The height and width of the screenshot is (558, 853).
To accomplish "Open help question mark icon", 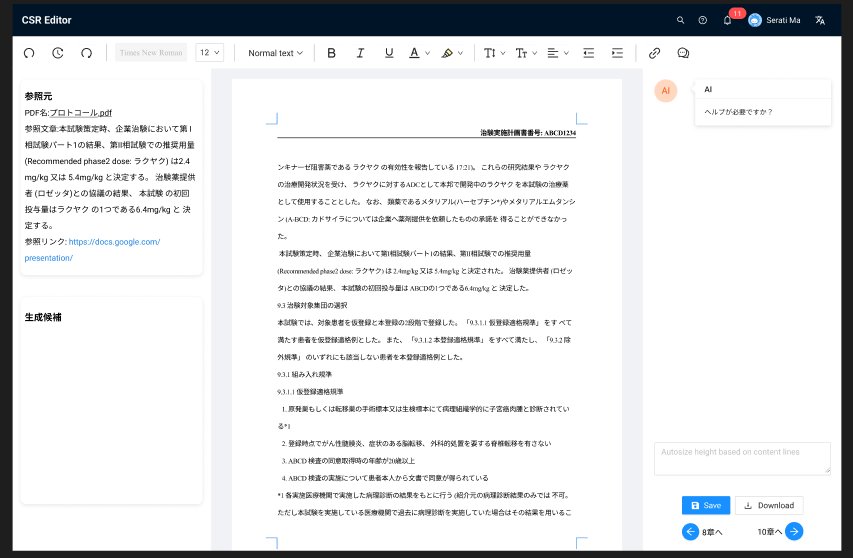I will click(x=703, y=20).
